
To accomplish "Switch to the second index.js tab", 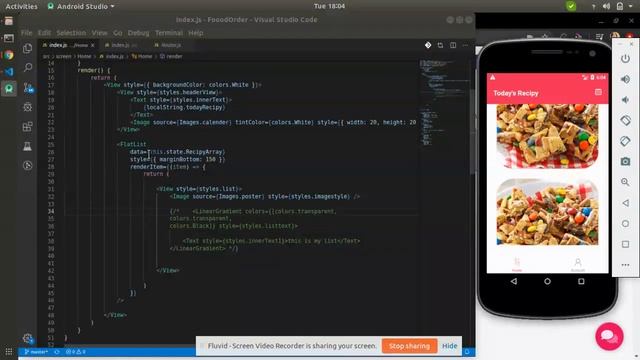I will 122,45.
